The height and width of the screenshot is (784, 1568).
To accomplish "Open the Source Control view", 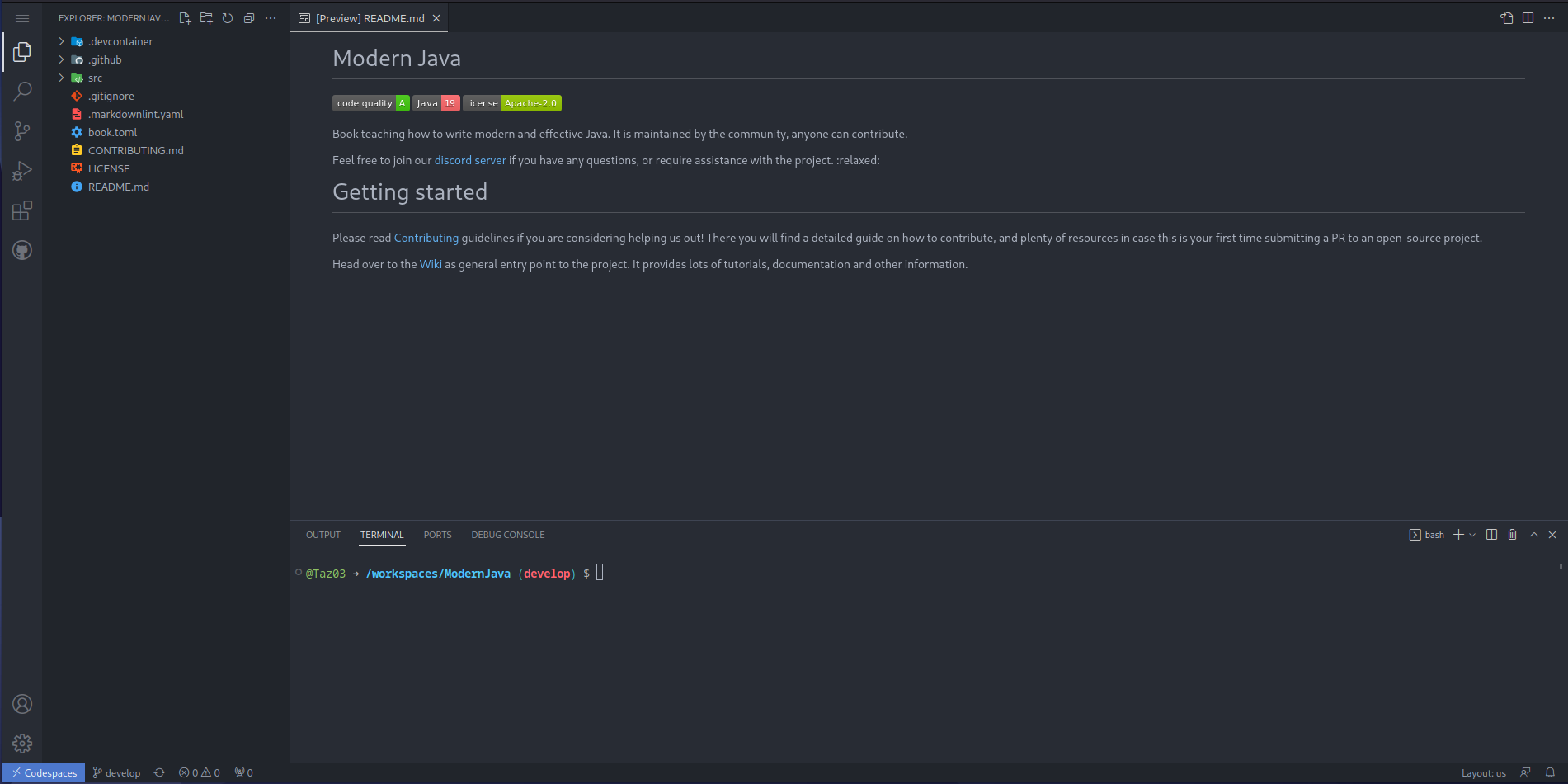I will 22,131.
